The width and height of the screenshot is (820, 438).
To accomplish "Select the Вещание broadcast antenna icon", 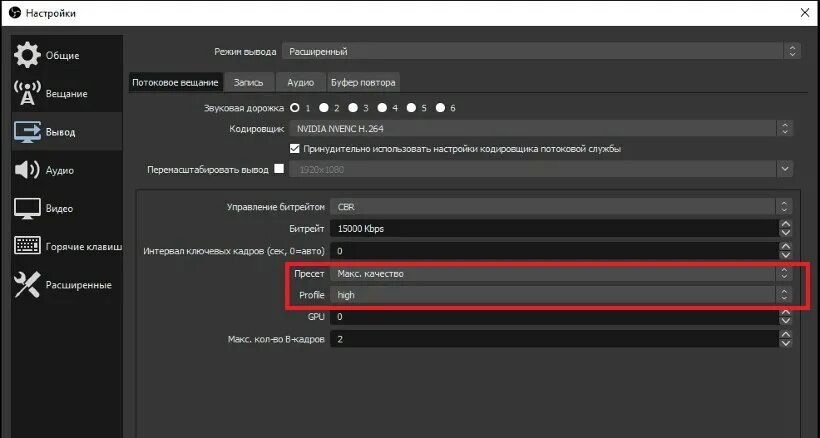I will pos(27,94).
